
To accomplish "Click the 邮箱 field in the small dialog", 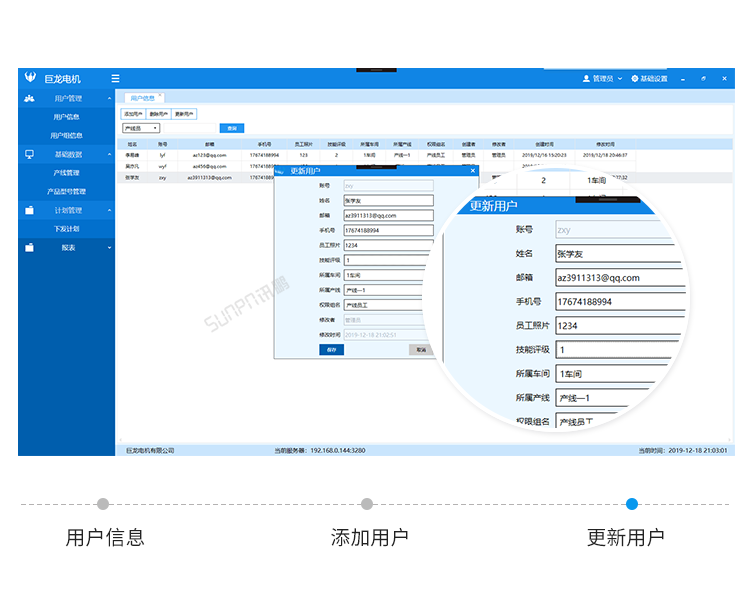I will 388,215.
